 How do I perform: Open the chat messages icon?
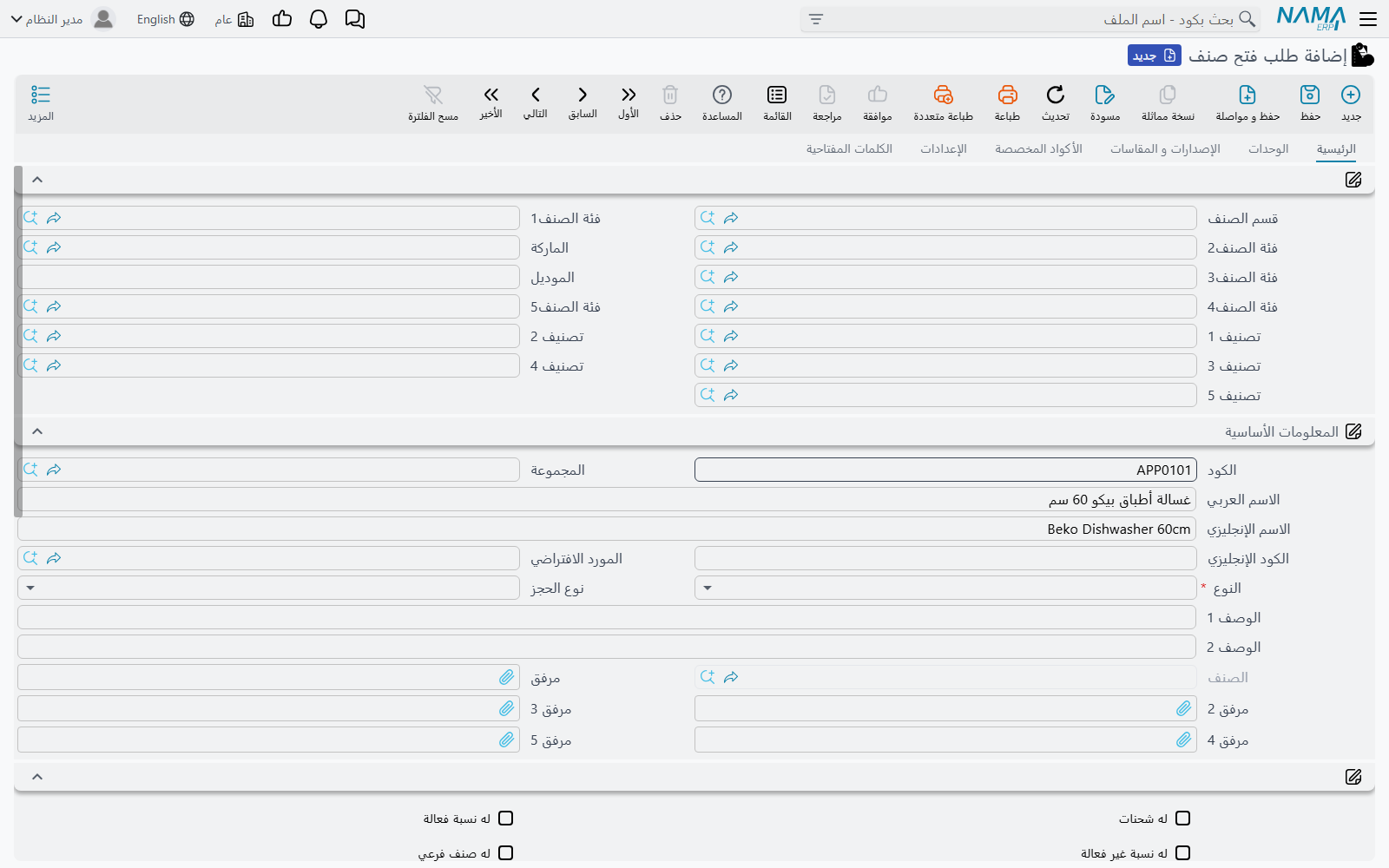355,19
